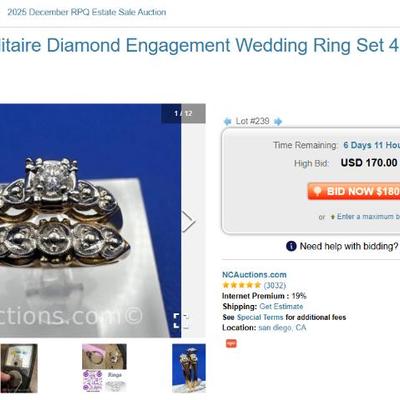Advance to the next photo with chevron
The image size is (400, 400).
click(x=188, y=221)
